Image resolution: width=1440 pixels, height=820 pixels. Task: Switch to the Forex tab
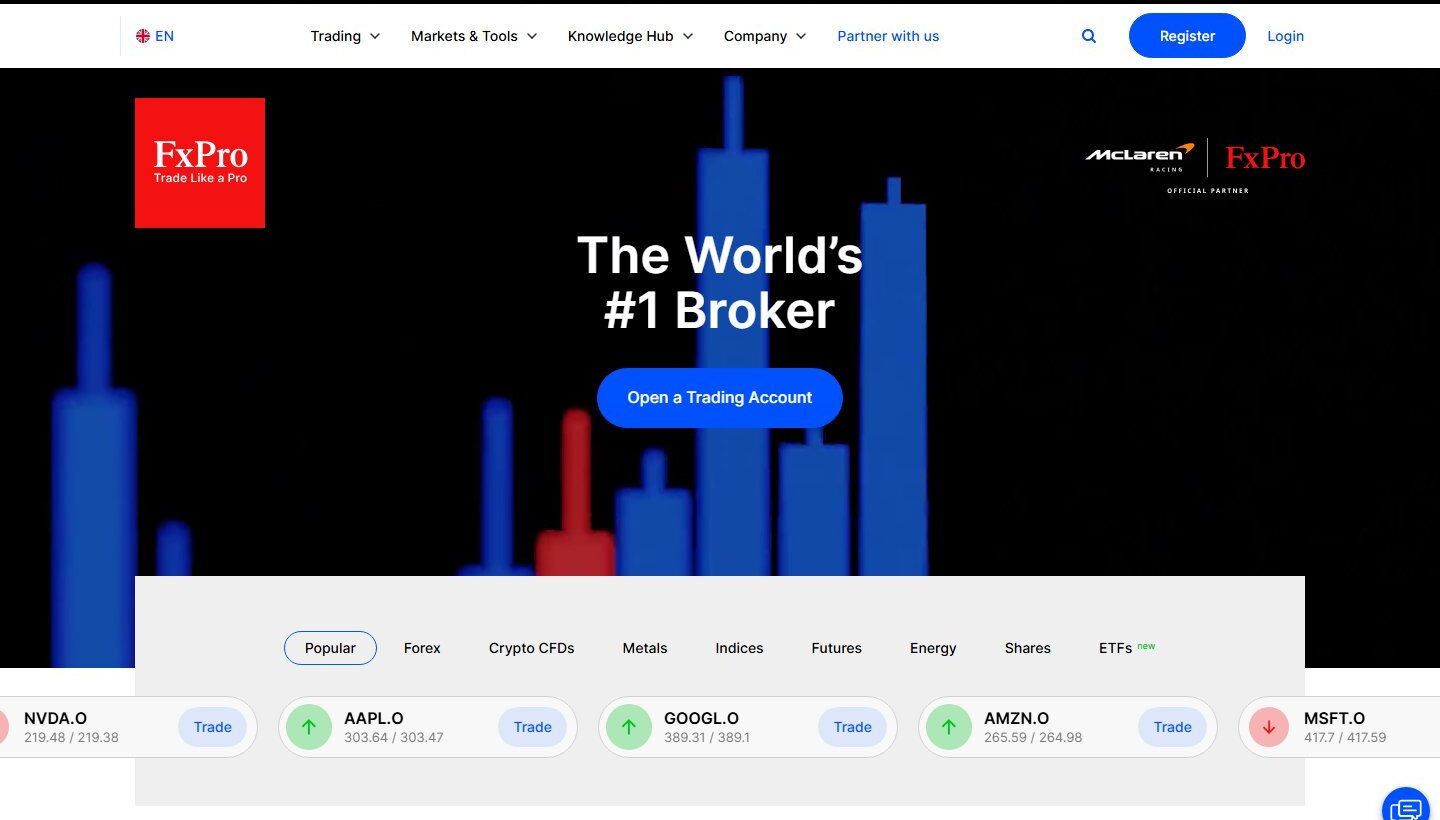[422, 648]
